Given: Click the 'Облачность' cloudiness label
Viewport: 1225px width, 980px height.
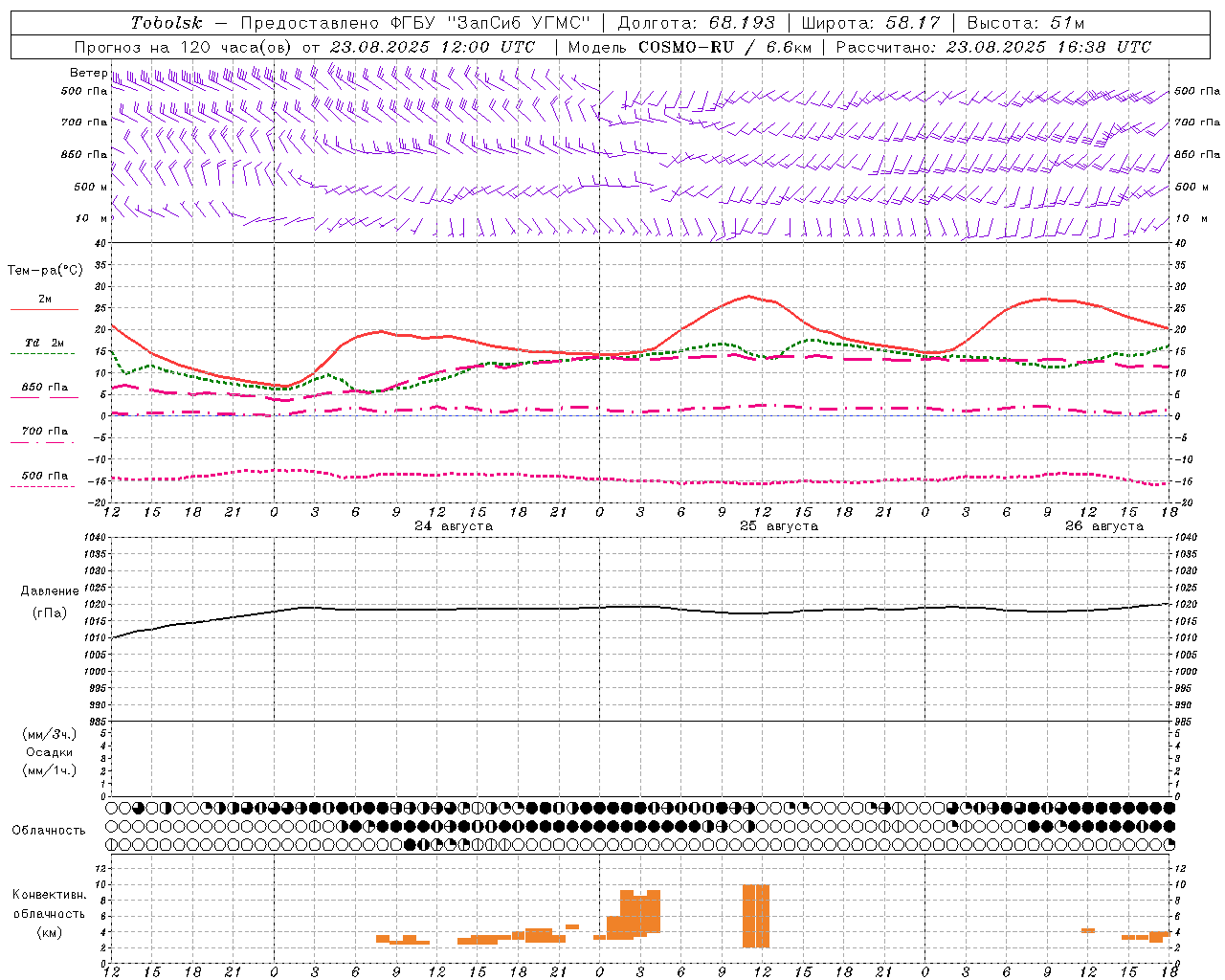Looking at the screenshot, I should (49, 831).
